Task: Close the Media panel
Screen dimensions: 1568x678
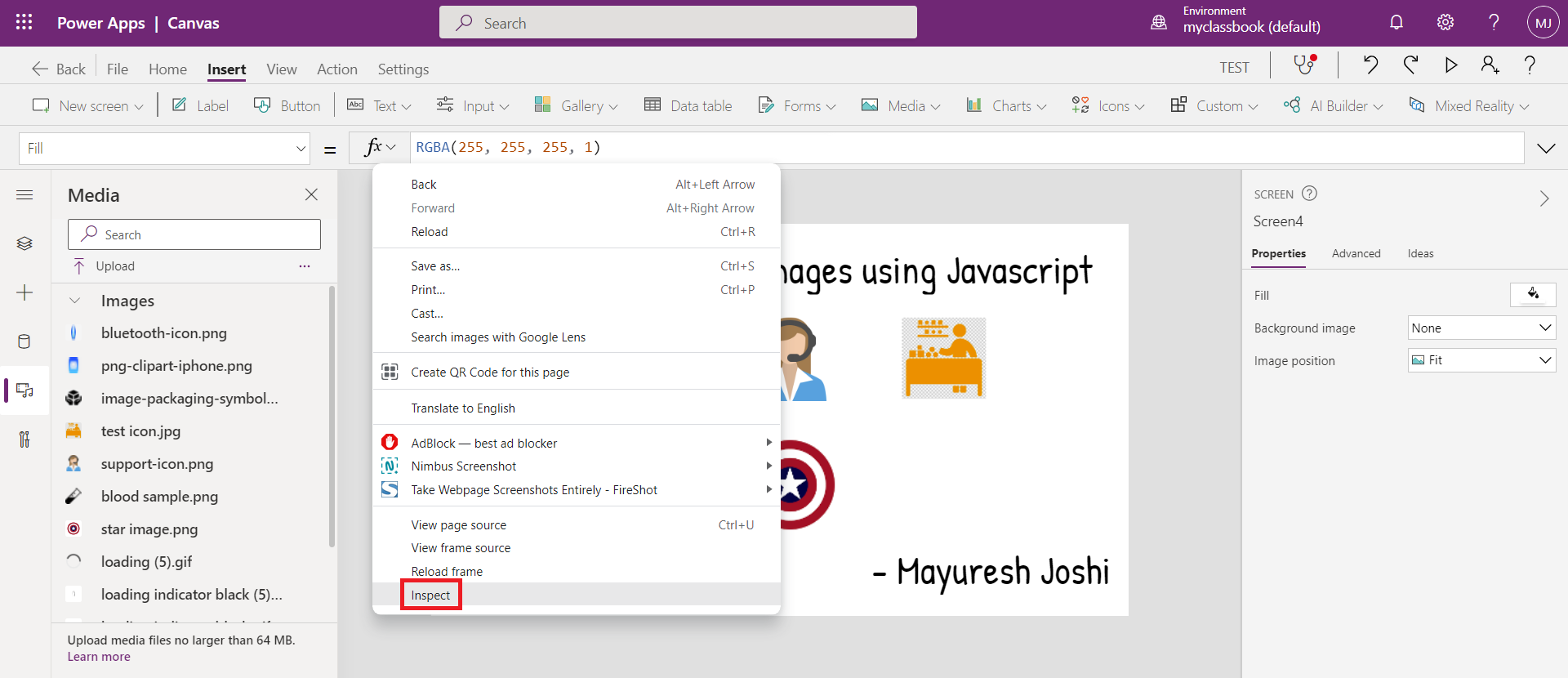Action: tap(311, 194)
